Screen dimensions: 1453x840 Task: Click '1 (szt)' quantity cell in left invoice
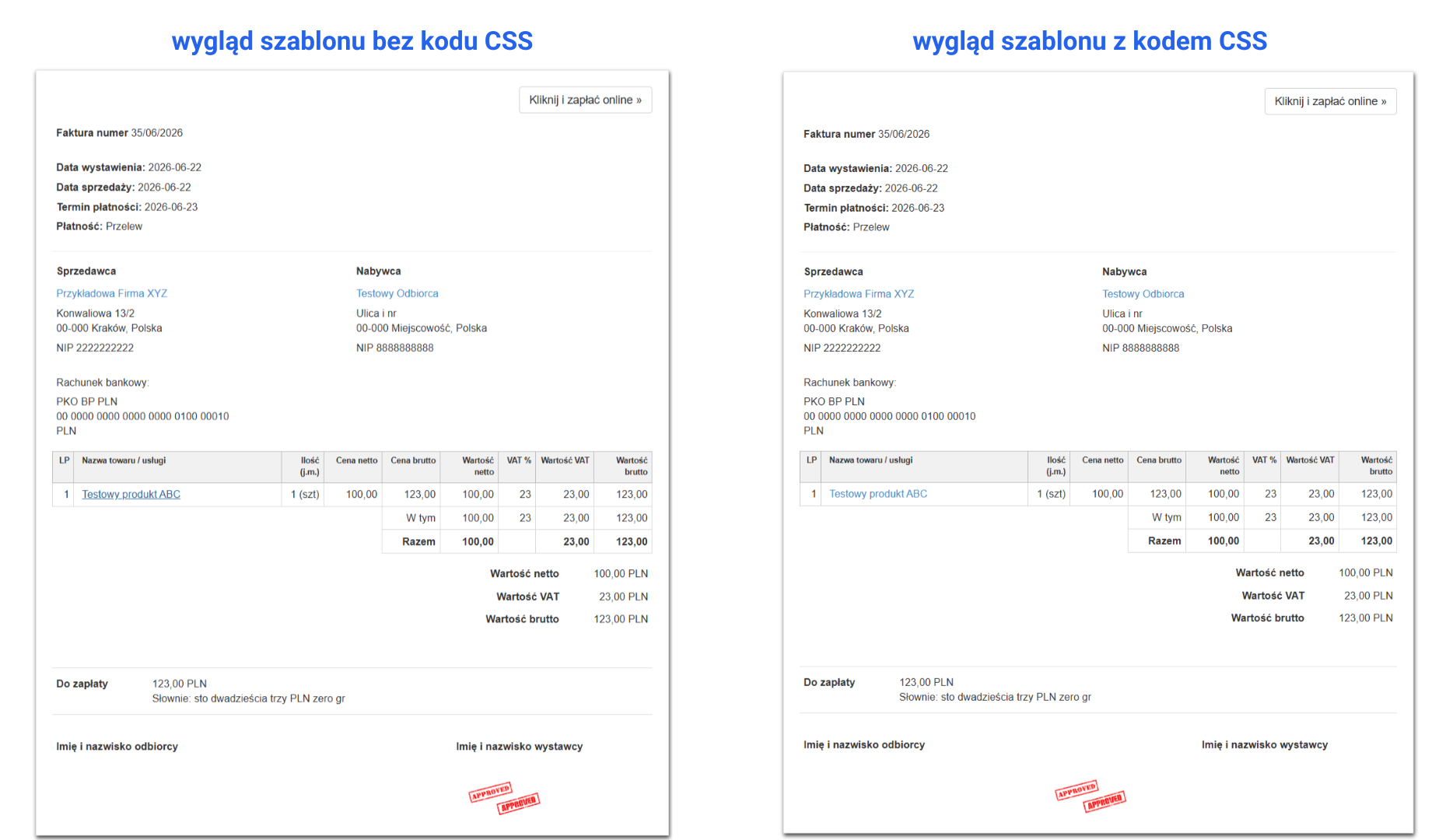(x=305, y=494)
